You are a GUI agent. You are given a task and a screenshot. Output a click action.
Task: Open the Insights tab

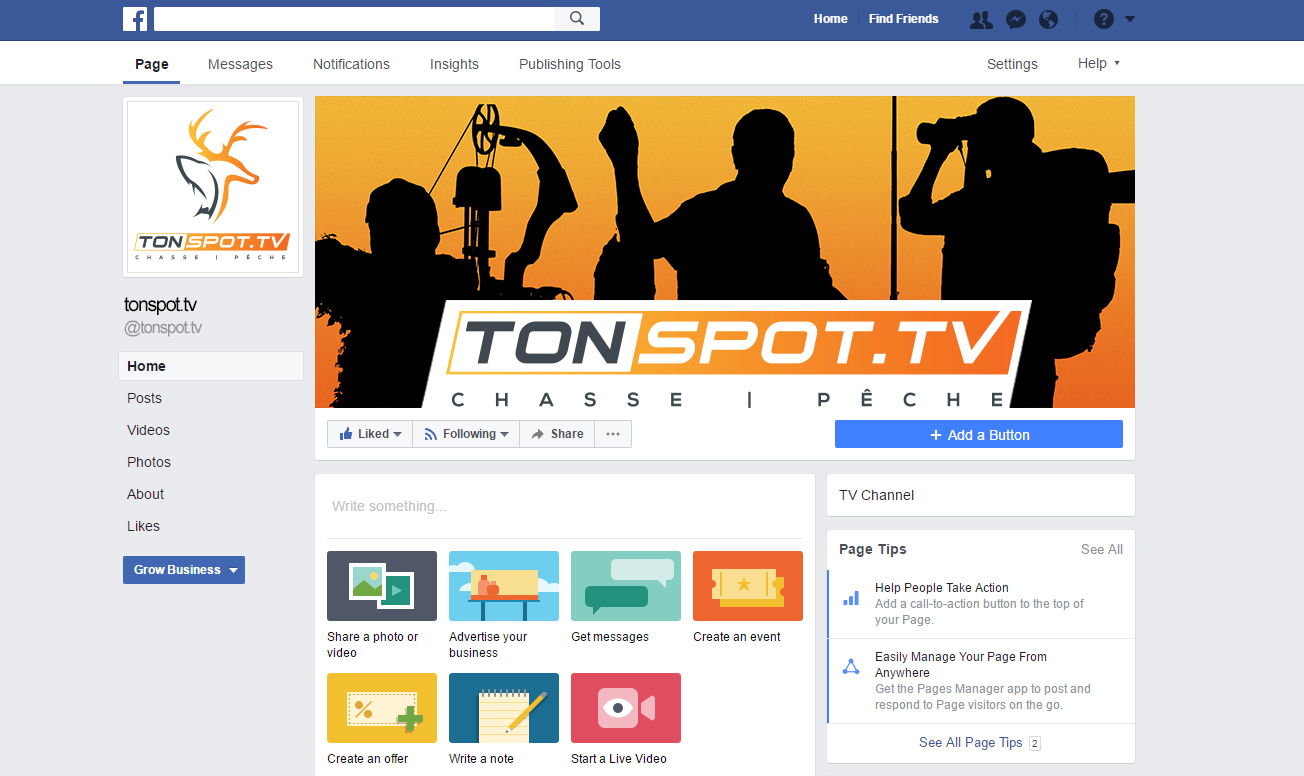(x=454, y=64)
